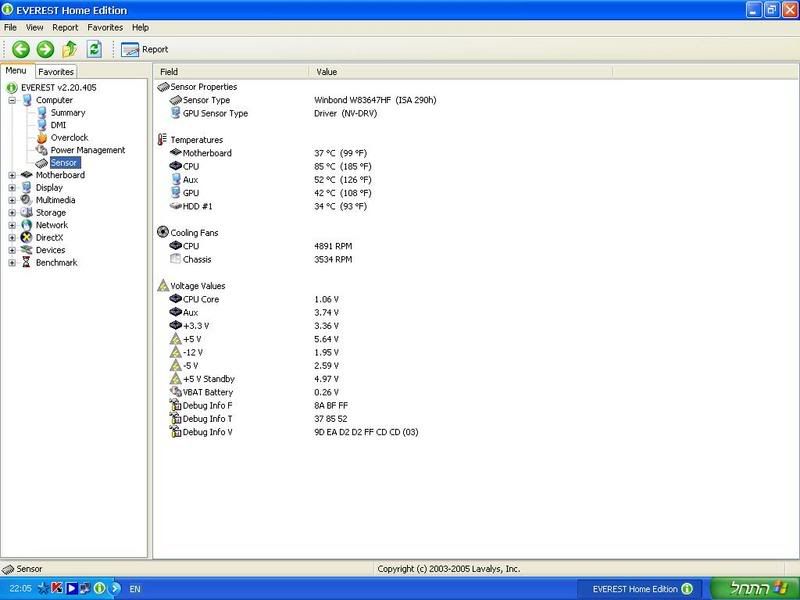Screen dimensions: 800x600
Task: Expand the Storage tree node
Action: point(12,213)
